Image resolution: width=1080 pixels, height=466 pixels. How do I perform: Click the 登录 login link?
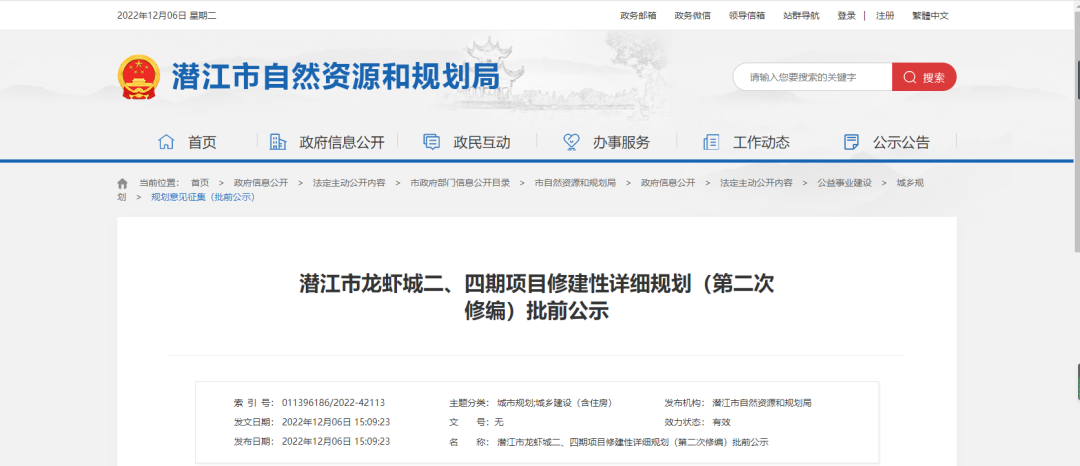point(846,15)
